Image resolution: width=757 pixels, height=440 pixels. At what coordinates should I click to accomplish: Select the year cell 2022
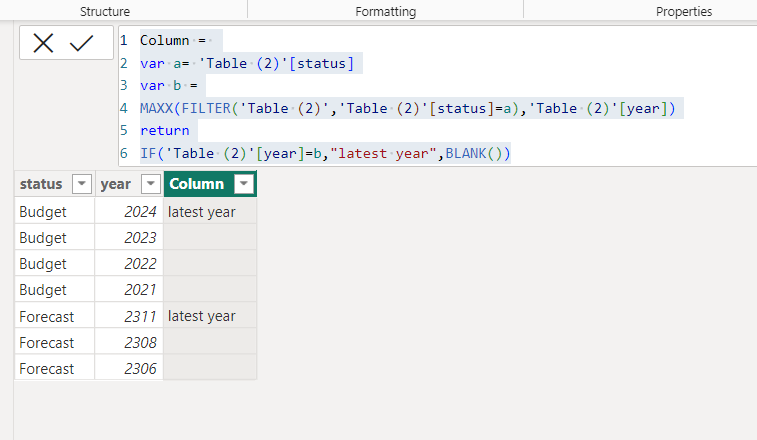[129, 264]
